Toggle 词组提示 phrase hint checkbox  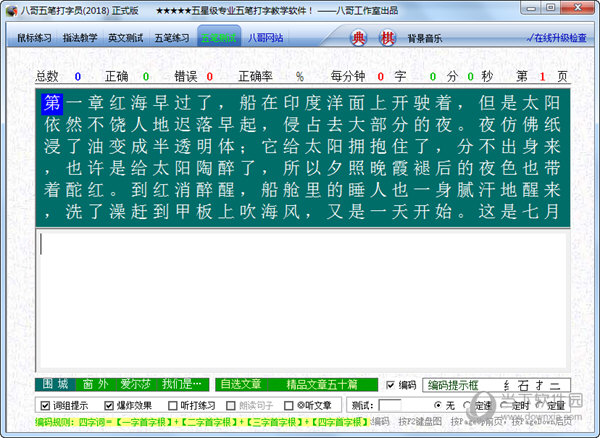pyautogui.click(x=45, y=405)
